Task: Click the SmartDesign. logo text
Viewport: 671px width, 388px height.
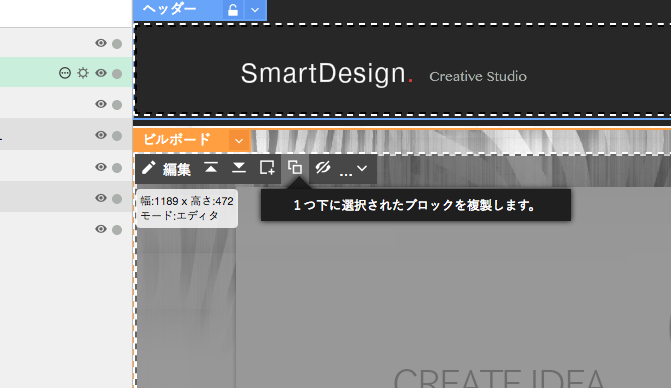Action: pos(327,74)
